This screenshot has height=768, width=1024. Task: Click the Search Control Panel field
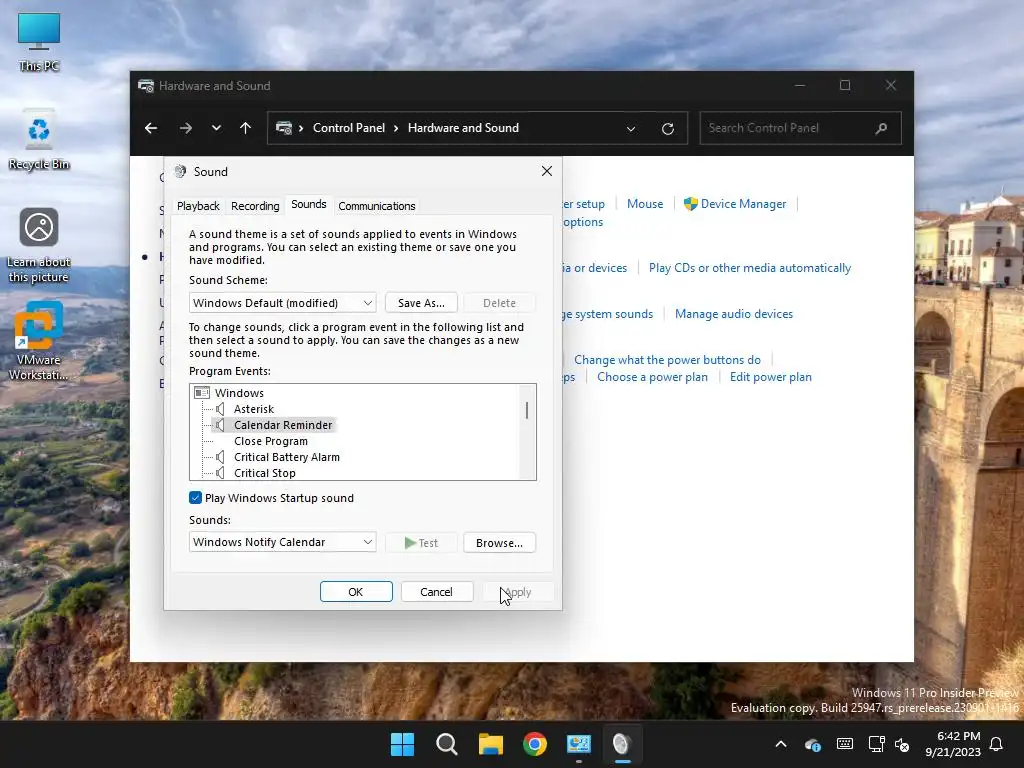[800, 128]
